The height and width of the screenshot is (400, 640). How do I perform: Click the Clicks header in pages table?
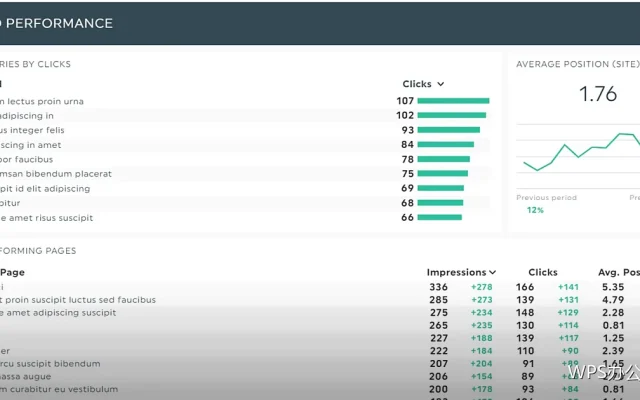(x=543, y=272)
